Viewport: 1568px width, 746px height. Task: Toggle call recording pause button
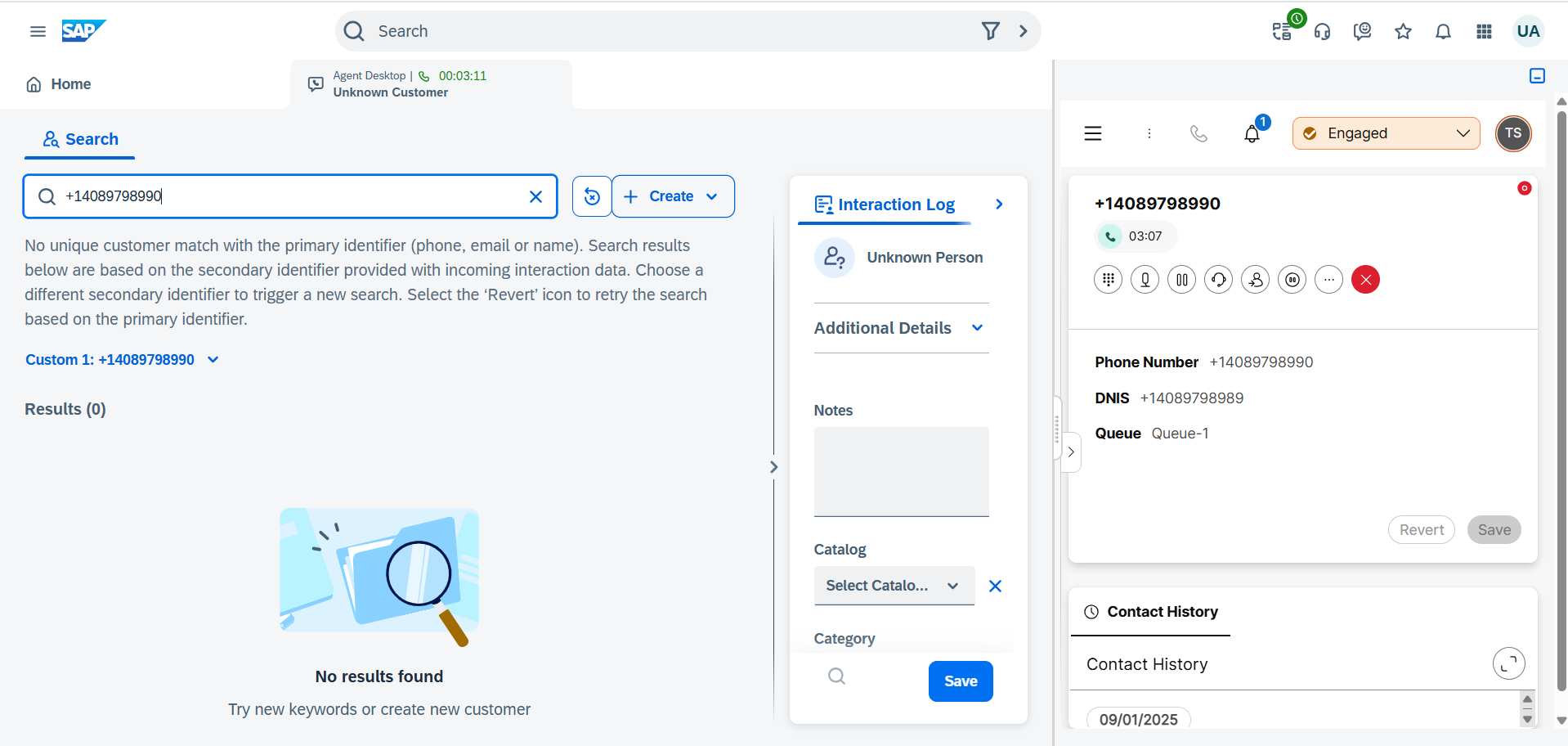(x=1292, y=280)
